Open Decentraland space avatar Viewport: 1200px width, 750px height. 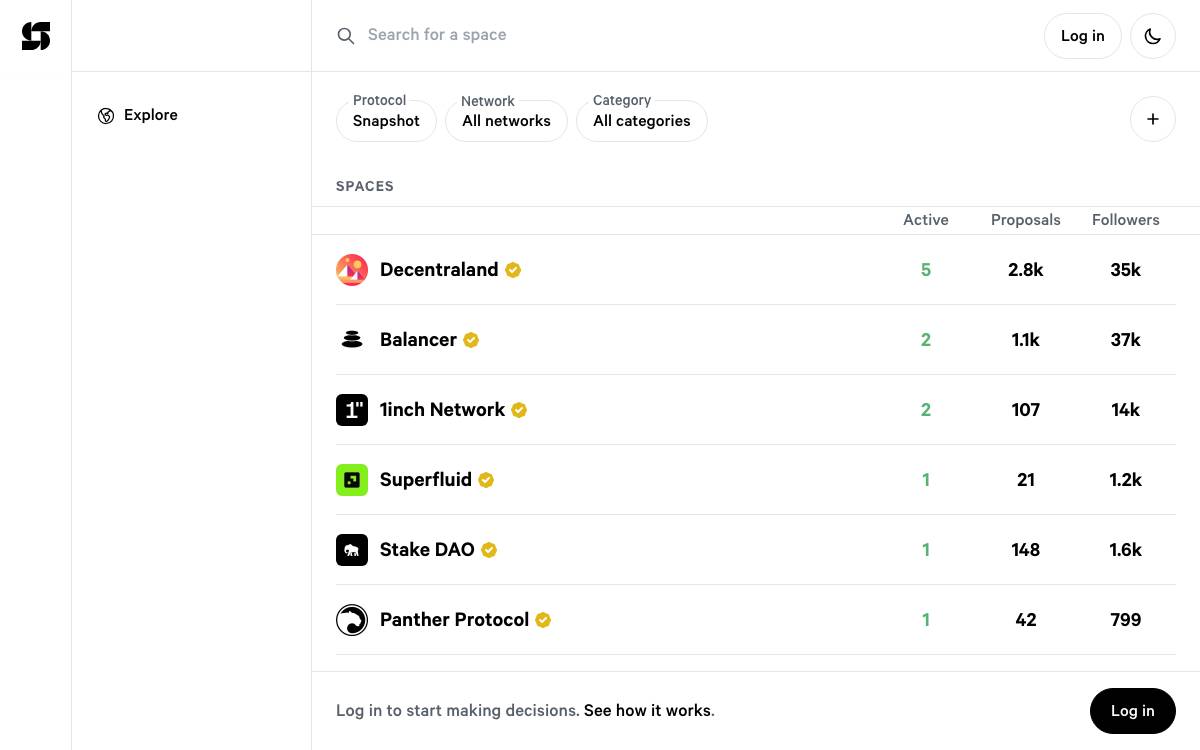352,270
